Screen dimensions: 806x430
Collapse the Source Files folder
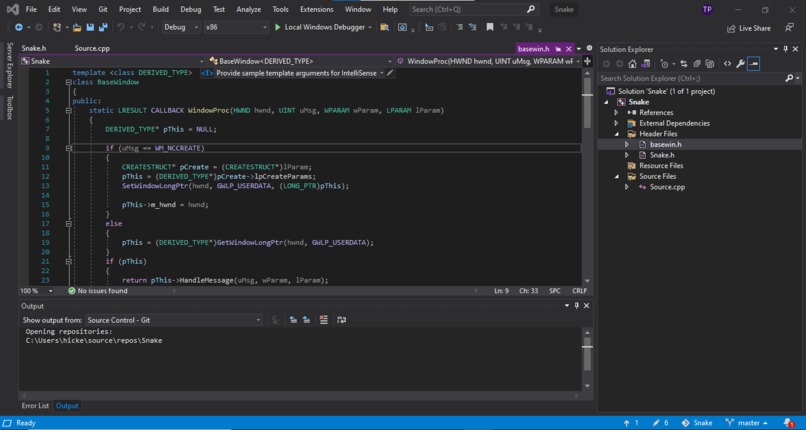tap(616, 177)
